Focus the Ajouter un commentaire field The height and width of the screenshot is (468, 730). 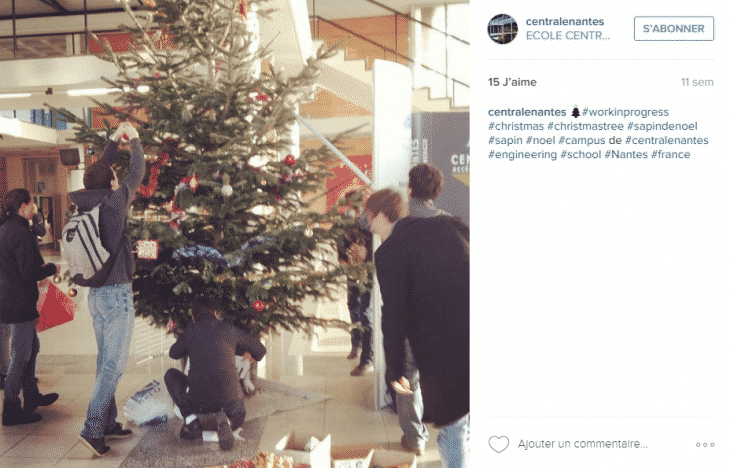[582, 444]
